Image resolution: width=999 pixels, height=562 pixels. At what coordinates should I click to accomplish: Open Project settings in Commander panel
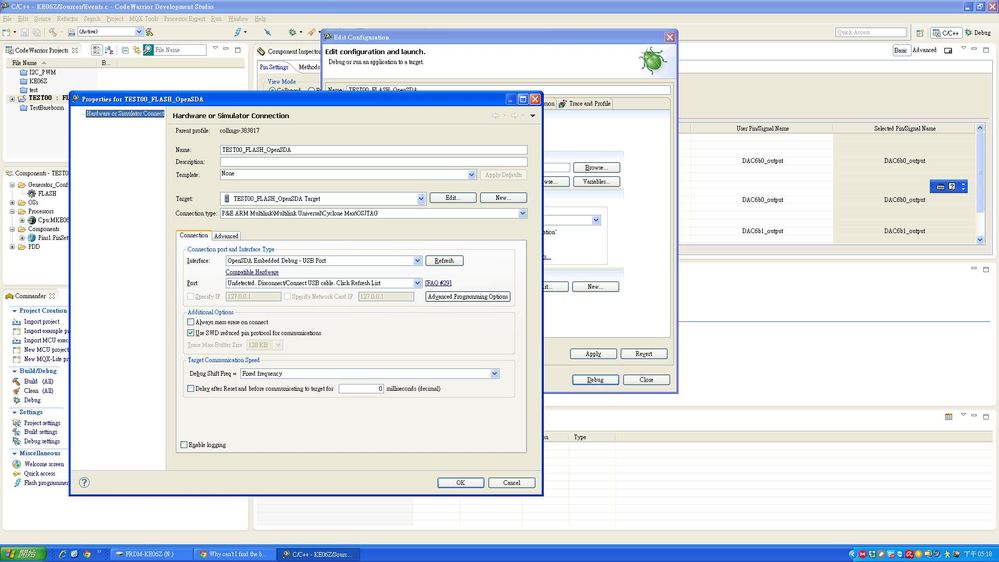[42, 423]
